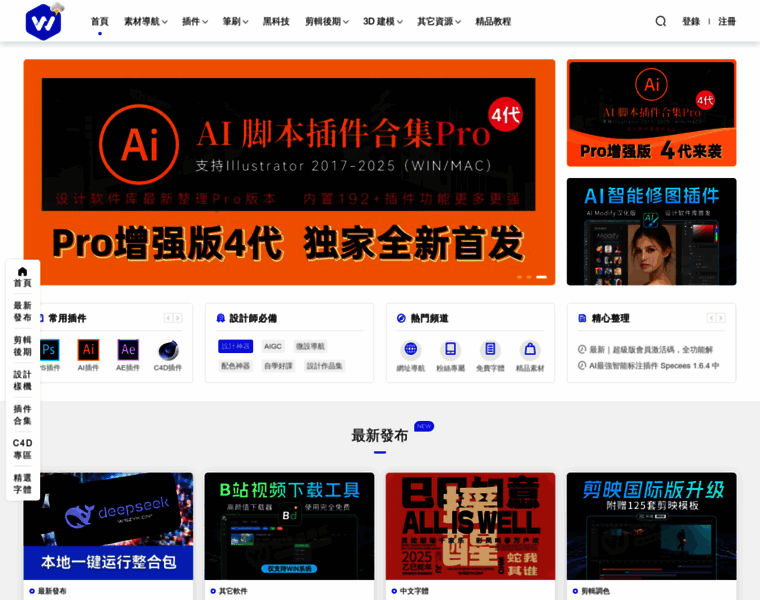The height and width of the screenshot is (600, 760).
Task: Select the first carousel dot indicator
Action: coord(520,277)
